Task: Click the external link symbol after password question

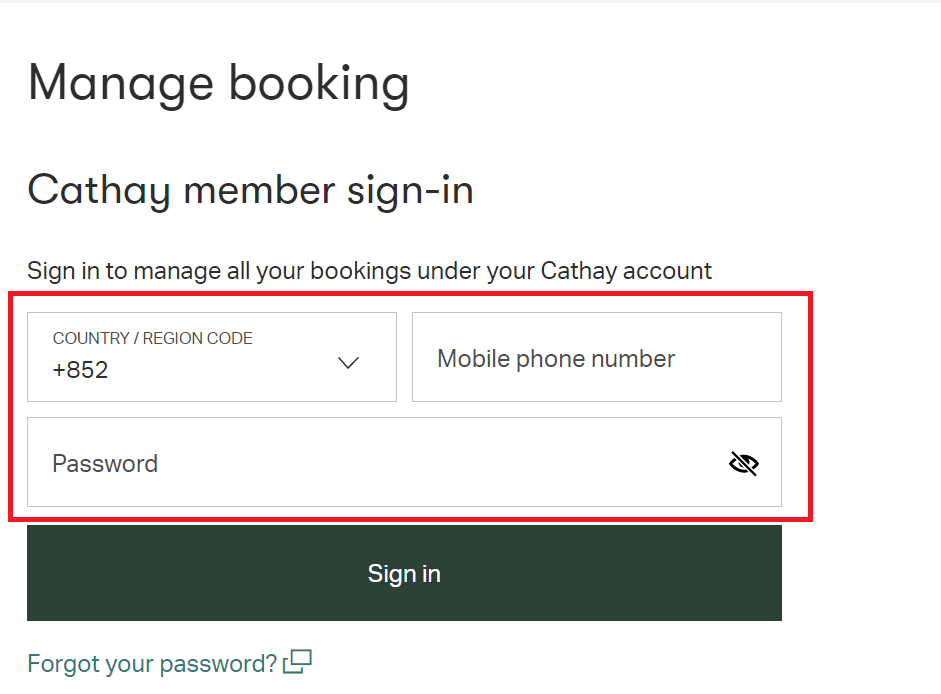Action: (298, 662)
